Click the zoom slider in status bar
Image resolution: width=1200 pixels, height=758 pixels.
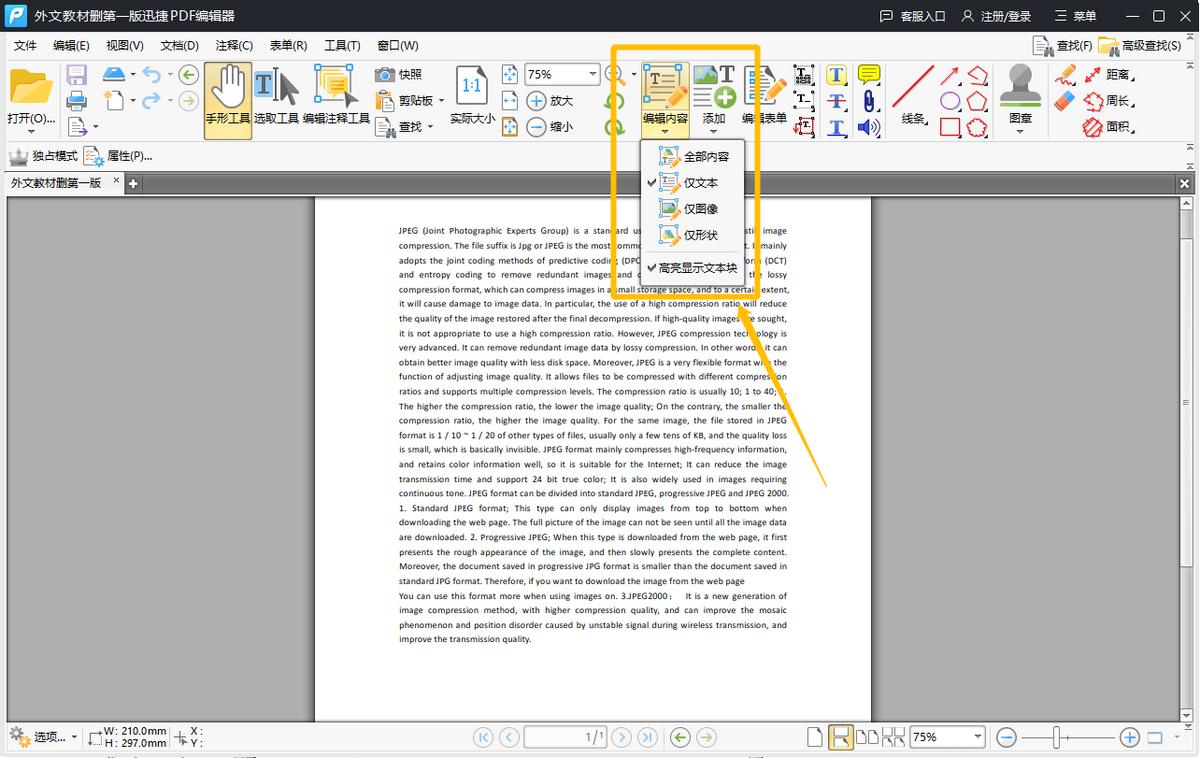click(1056, 737)
